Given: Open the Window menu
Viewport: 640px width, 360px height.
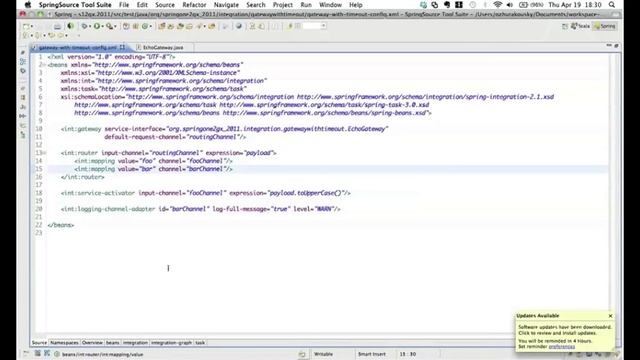Looking at the screenshot, I should (330, 5).
